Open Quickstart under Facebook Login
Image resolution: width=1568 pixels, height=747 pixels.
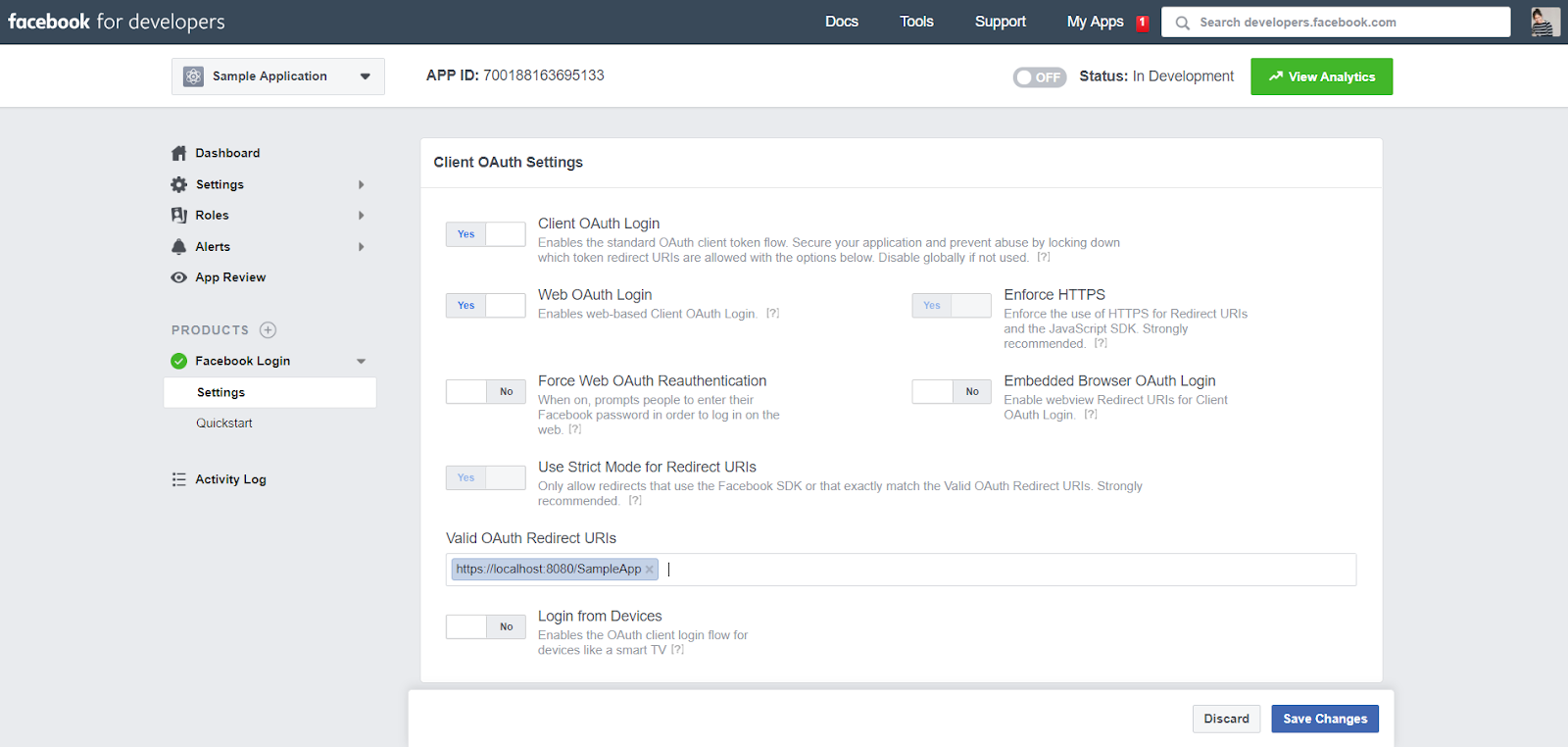224,423
